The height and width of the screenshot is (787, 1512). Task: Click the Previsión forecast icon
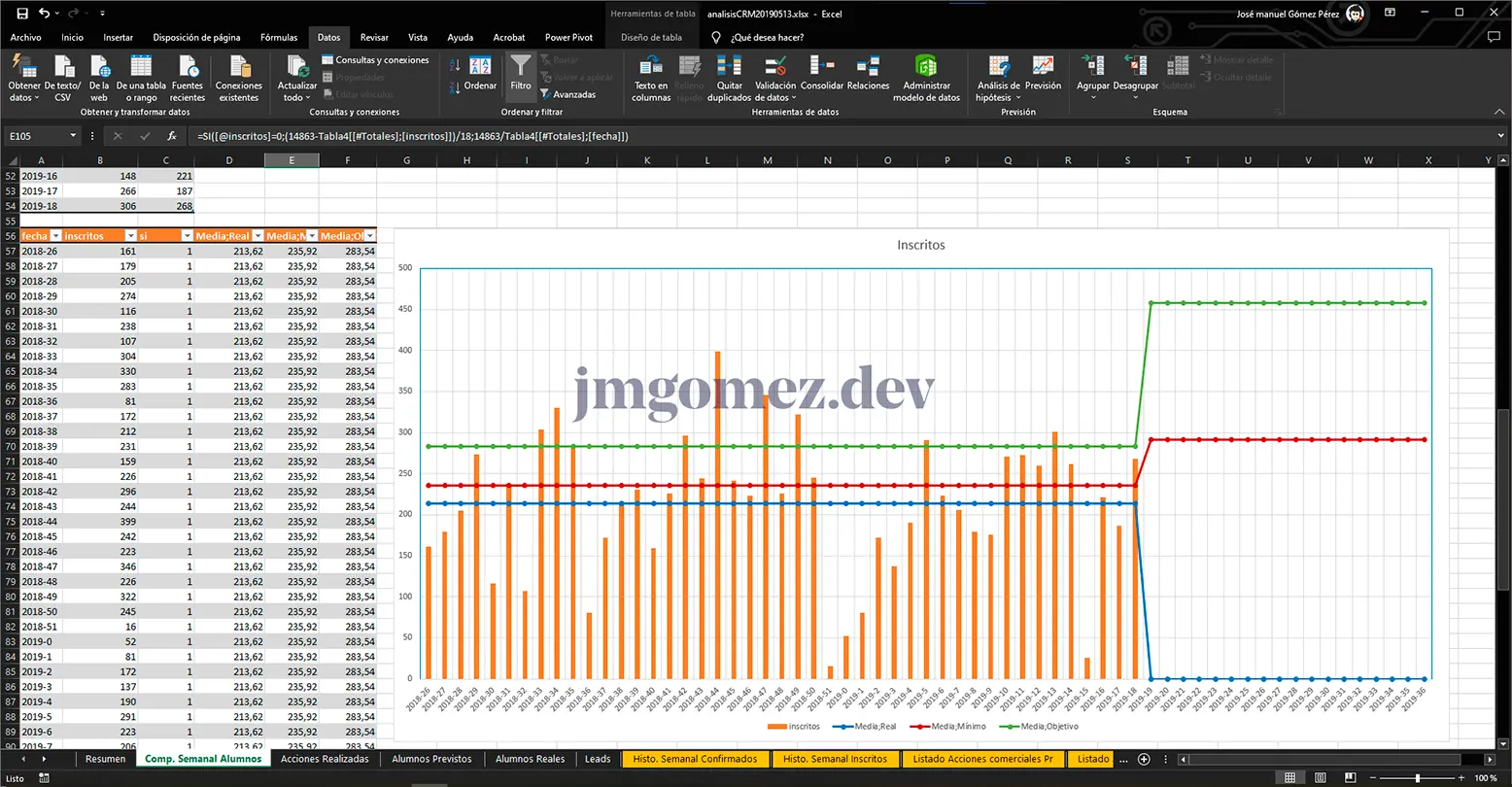tap(1043, 67)
